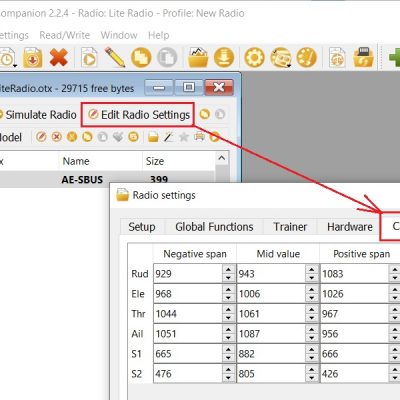Open the Window menu

[x=119, y=35]
